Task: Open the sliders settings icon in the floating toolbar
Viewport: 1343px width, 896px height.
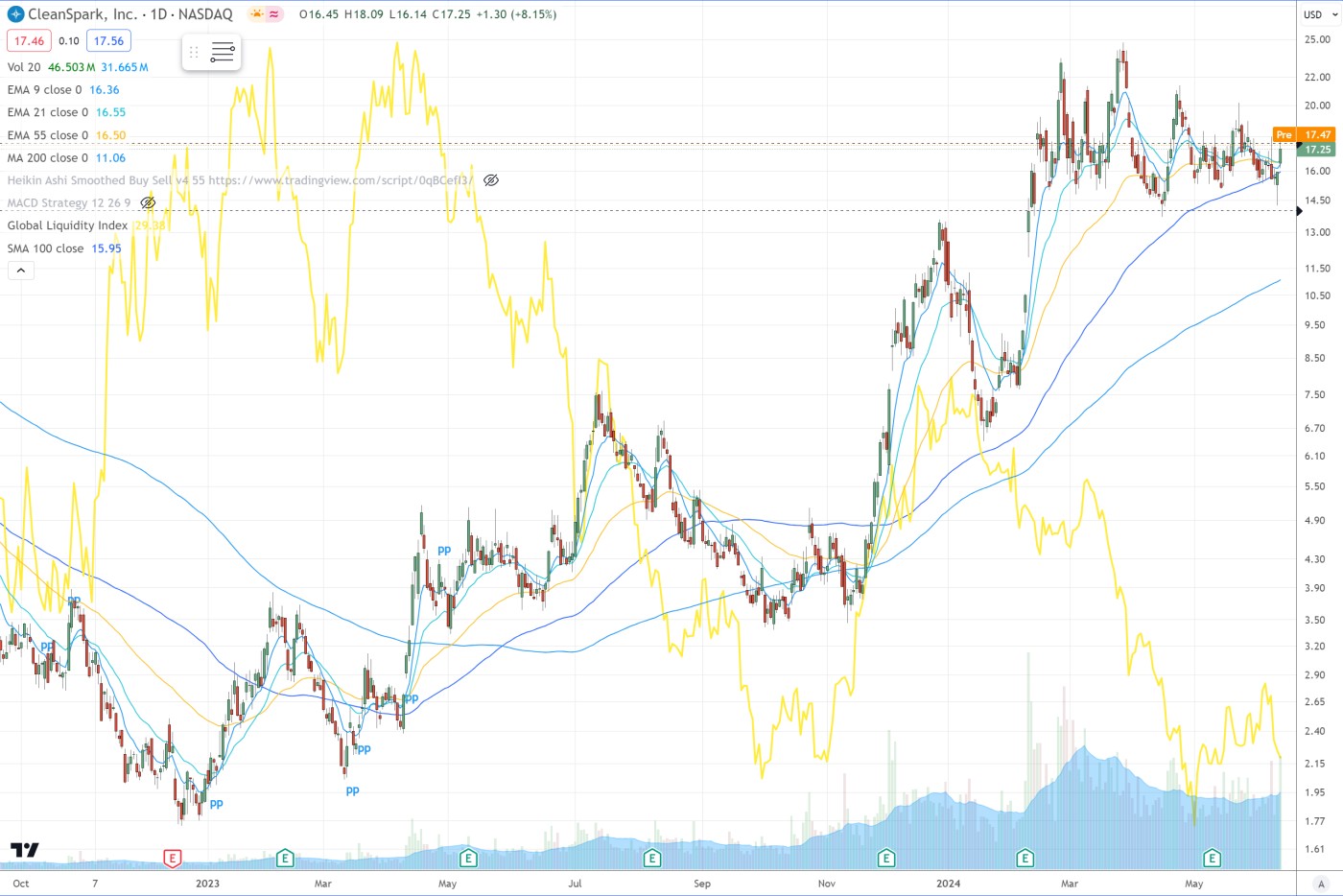Action: (223, 52)
